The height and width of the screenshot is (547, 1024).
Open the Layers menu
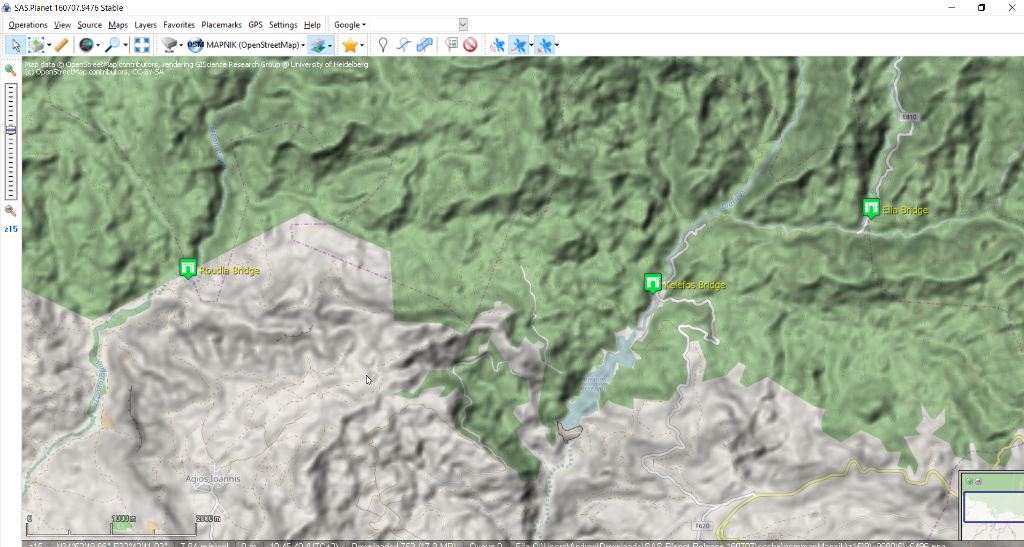146,25
